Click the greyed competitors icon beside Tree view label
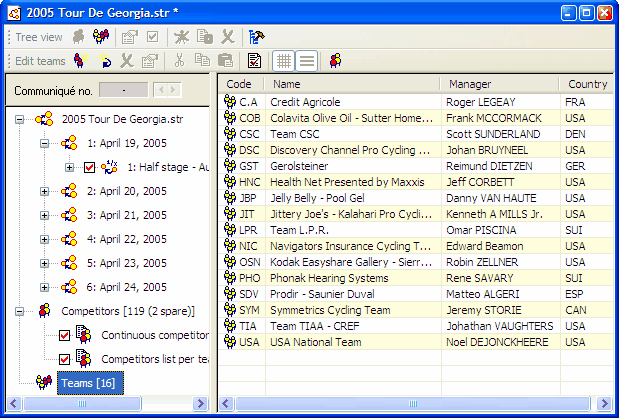The height and width of the screenshot is (418, 619). 79,37
